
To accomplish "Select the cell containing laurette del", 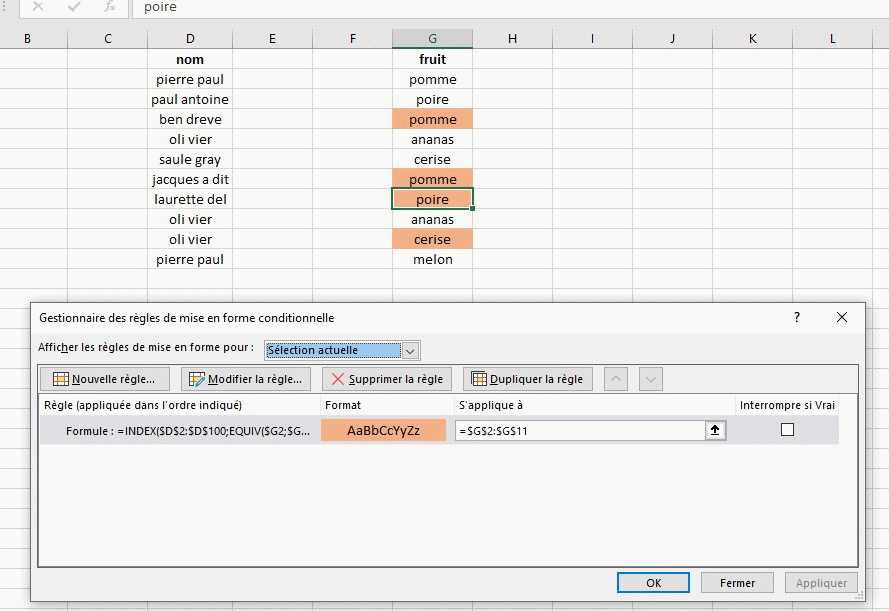I will pyautogui.click(x=190, y=199).
